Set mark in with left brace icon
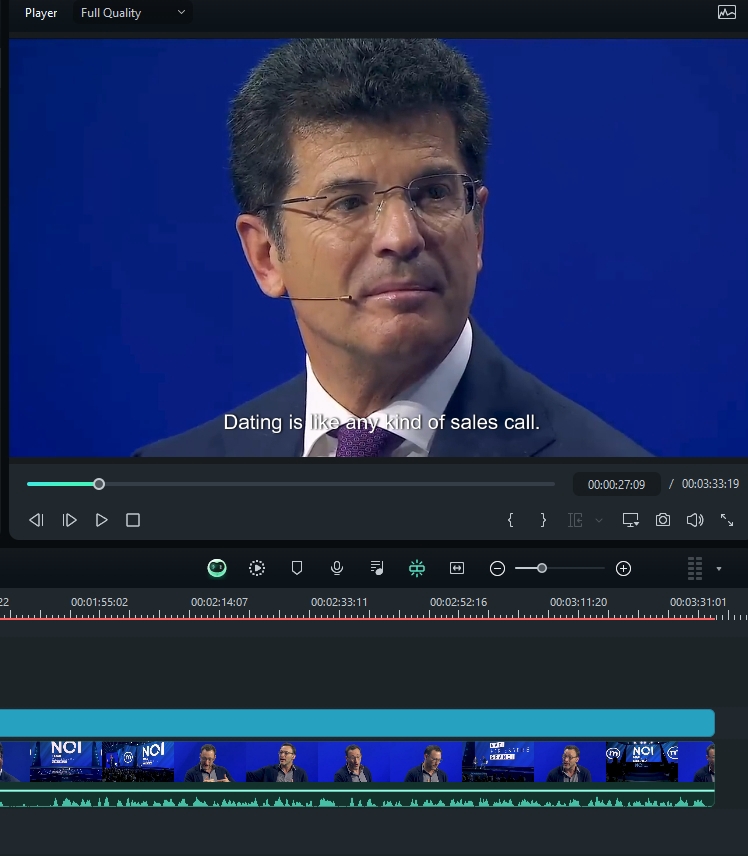This screenshot has width=748, height=856. click(510, 520)
